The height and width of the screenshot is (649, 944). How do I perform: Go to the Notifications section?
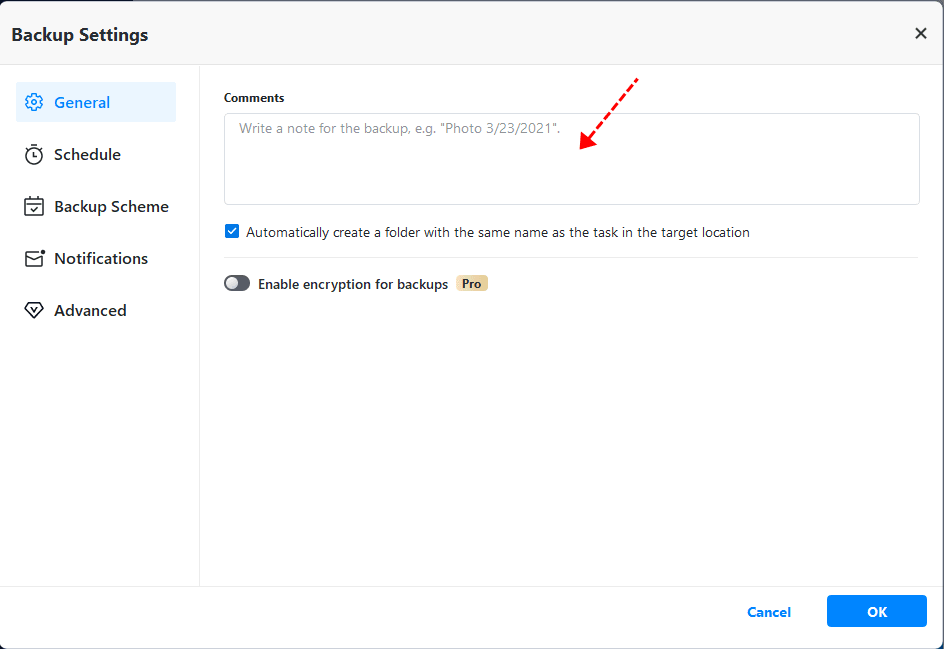101,258
